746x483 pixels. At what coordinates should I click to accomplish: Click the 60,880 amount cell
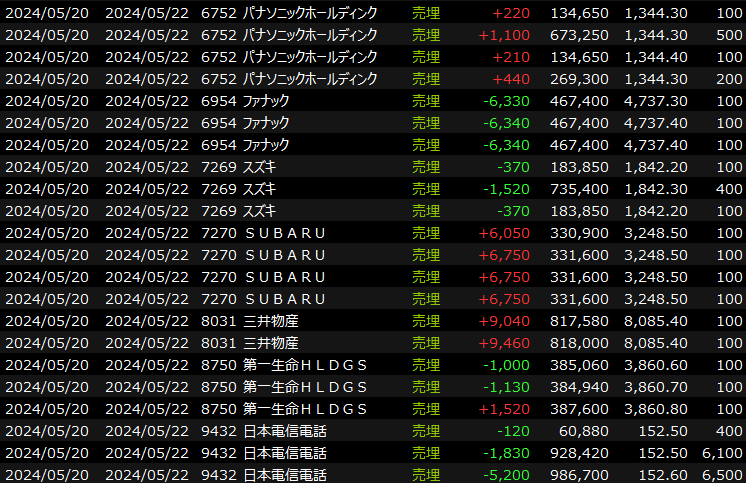[584, 431]
